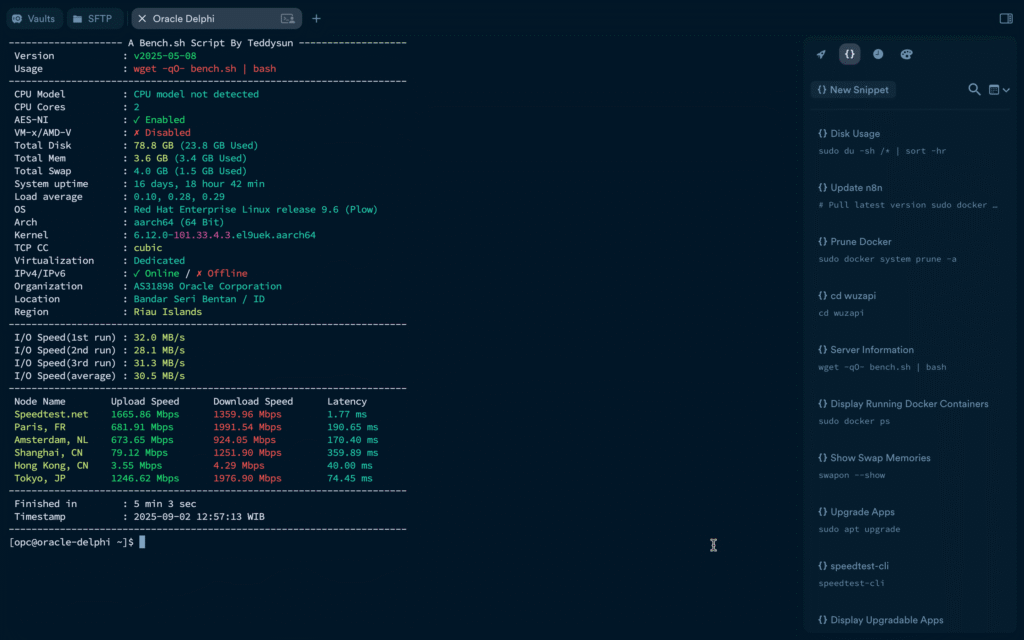
Task: Close the Oracle Delphi tab
Action: tap(141, 19)
